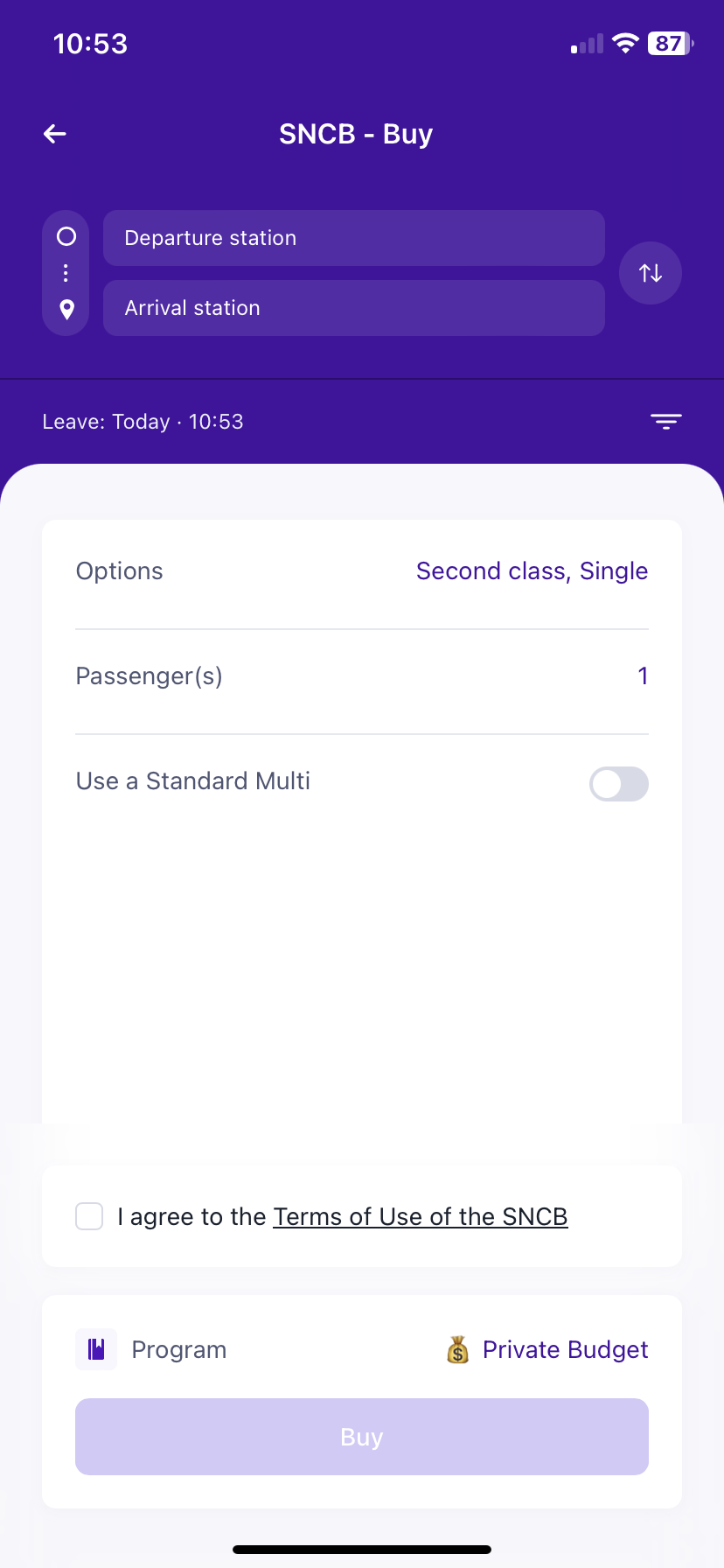Image resolution: width=724 pixels, height=1568 pixels.
Task: Tap the Program bookmark icon
Action: pos(96,1349)
